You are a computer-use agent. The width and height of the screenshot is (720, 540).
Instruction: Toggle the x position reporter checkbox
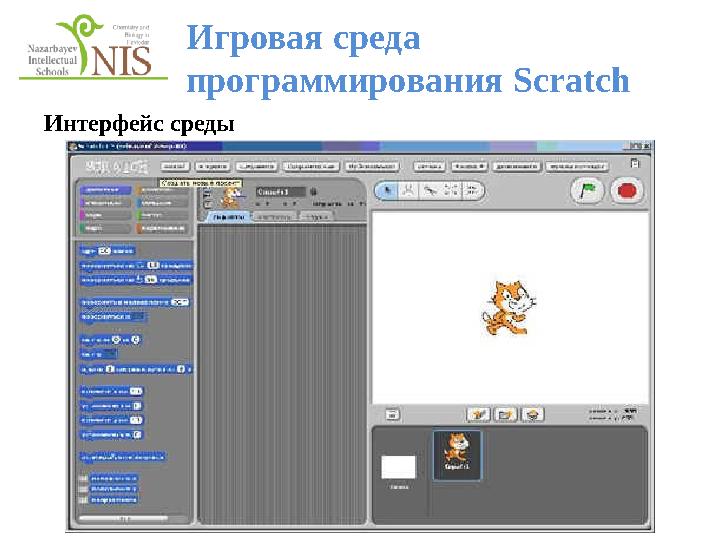click(83, 478)
